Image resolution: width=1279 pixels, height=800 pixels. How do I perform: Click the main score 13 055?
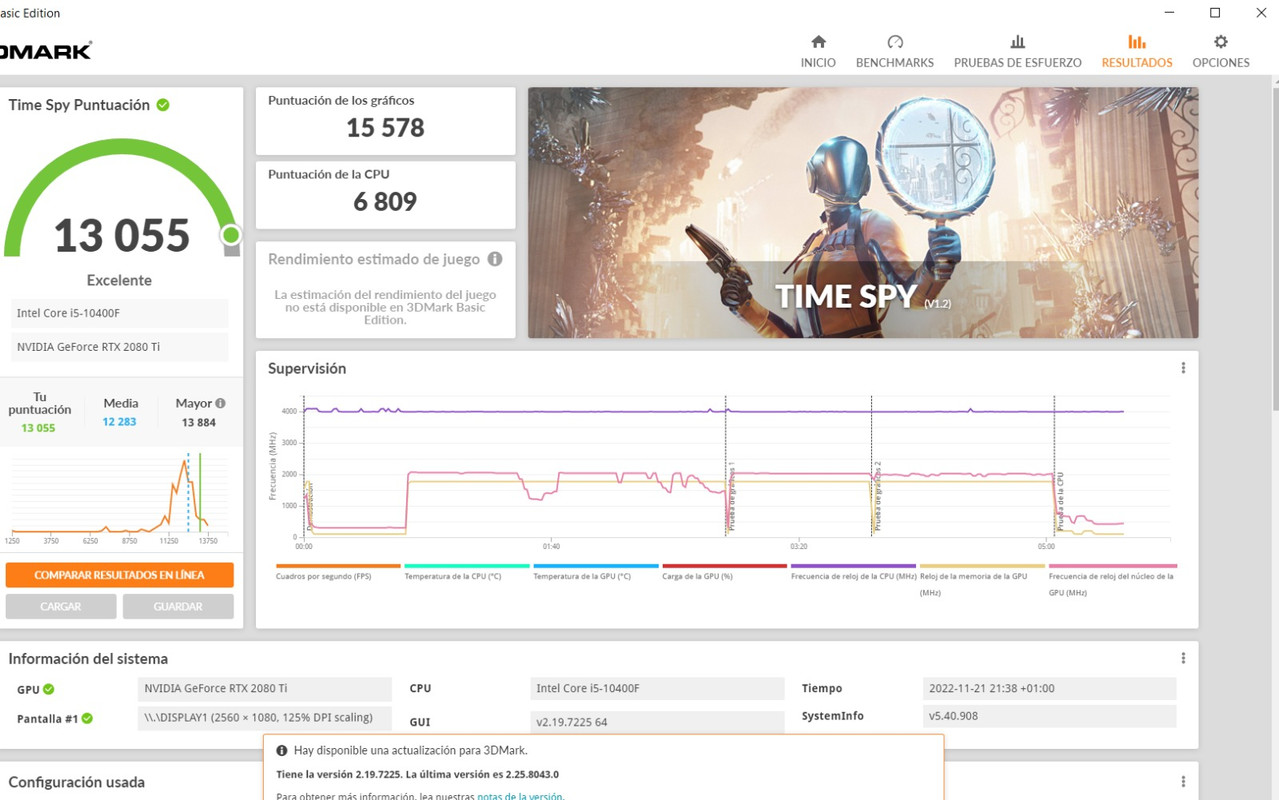(x=121, y=236)
